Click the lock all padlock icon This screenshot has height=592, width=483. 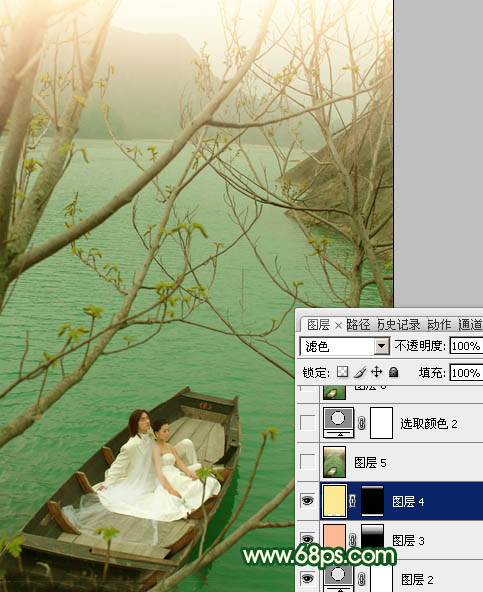[393, 372]
